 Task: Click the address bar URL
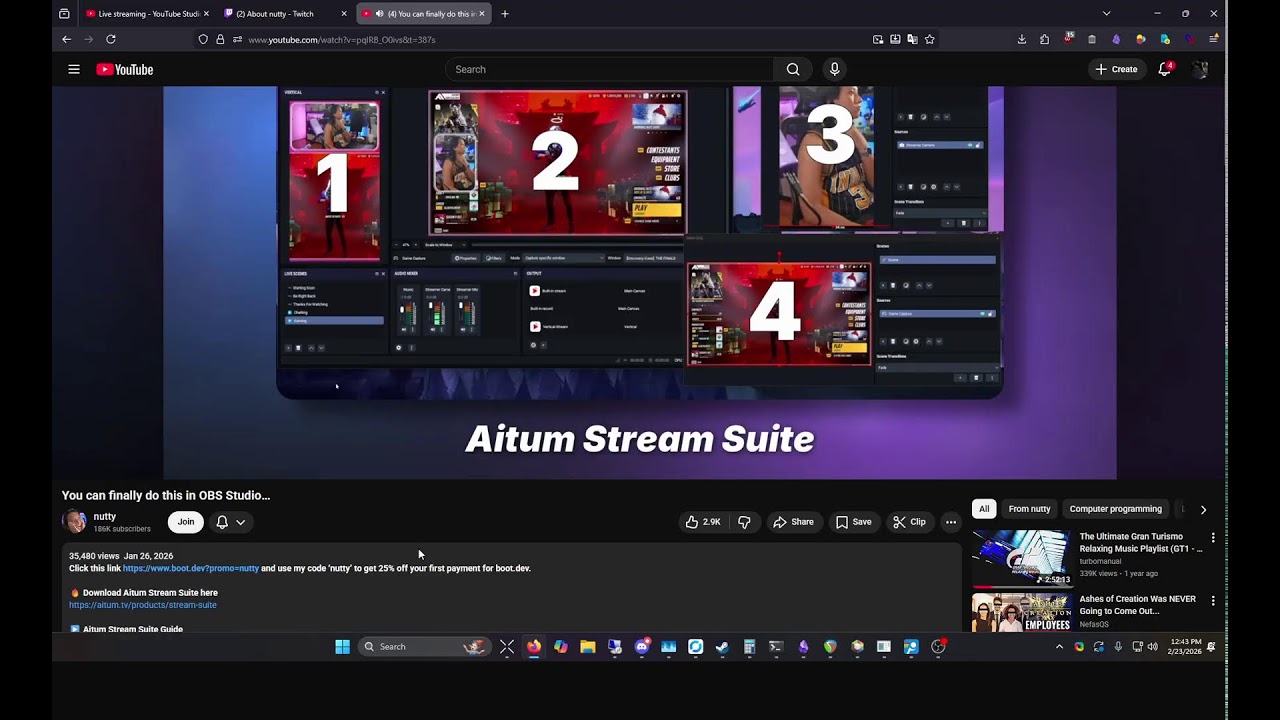pos(341,40)
